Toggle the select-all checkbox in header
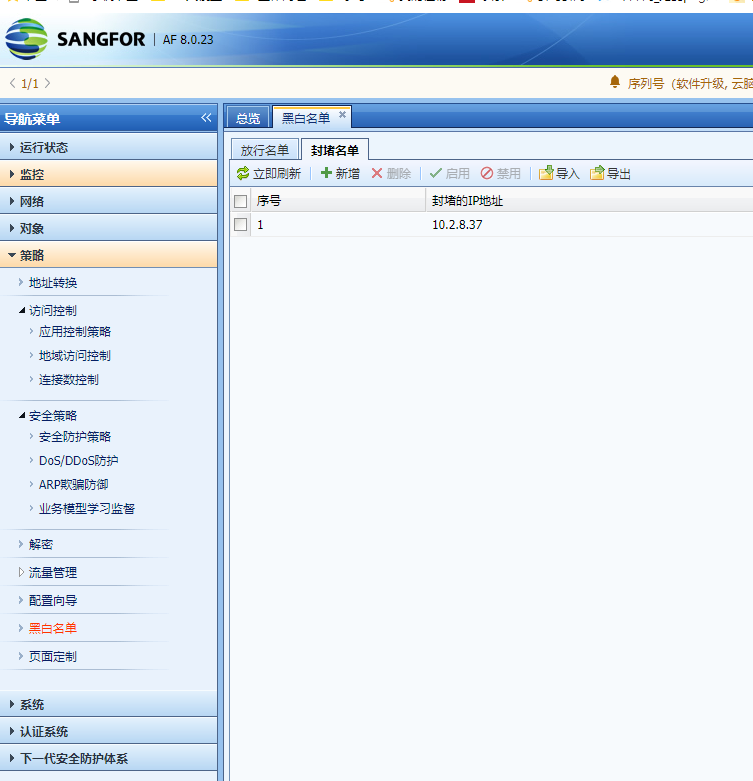This screenshot has width=753, height=781. click(240, 201)
